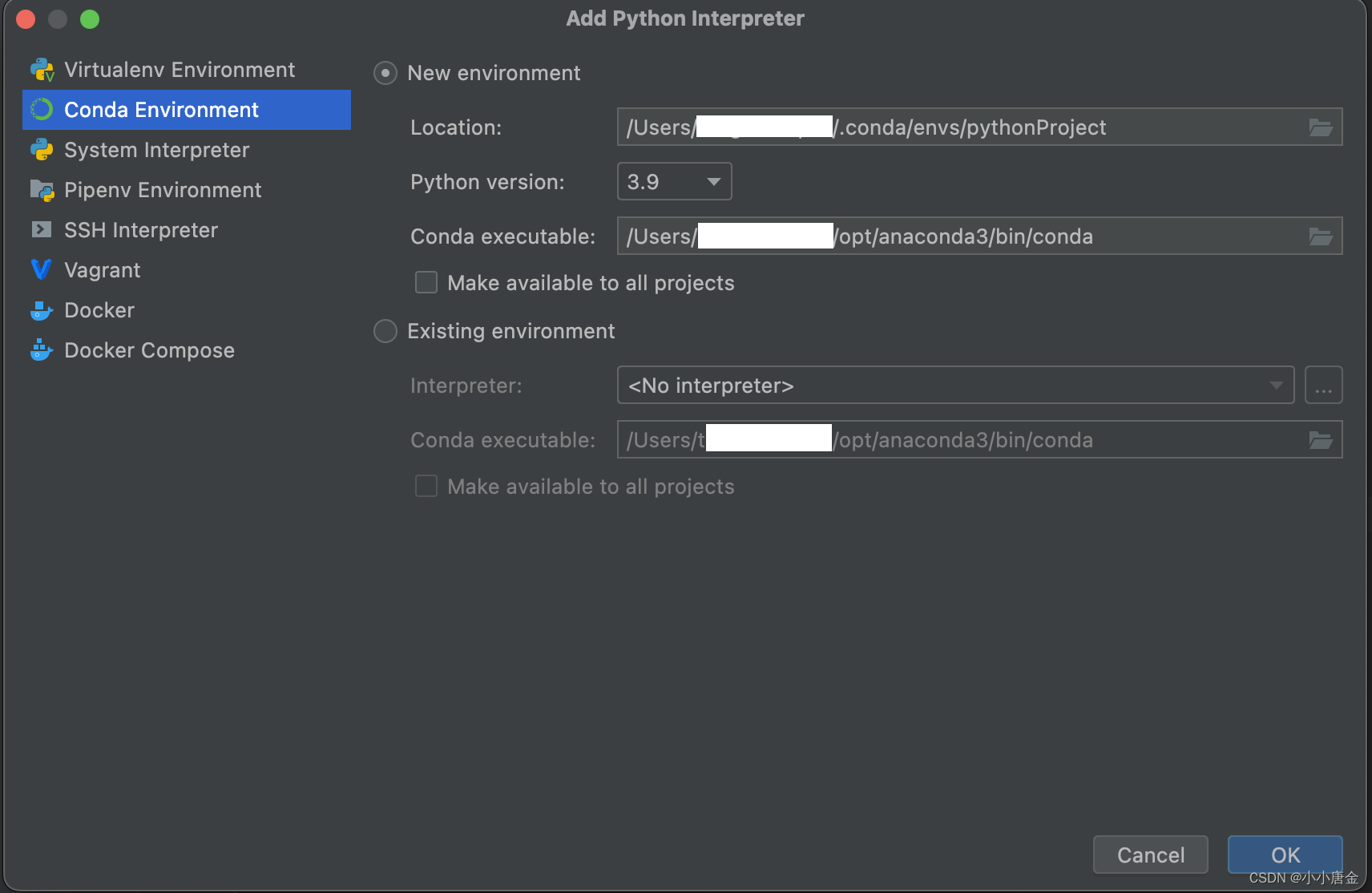The width and height of the screenshot is (1372, 893).
Task: Click the Docker Compose whale icon
Action: pos(42,350)
